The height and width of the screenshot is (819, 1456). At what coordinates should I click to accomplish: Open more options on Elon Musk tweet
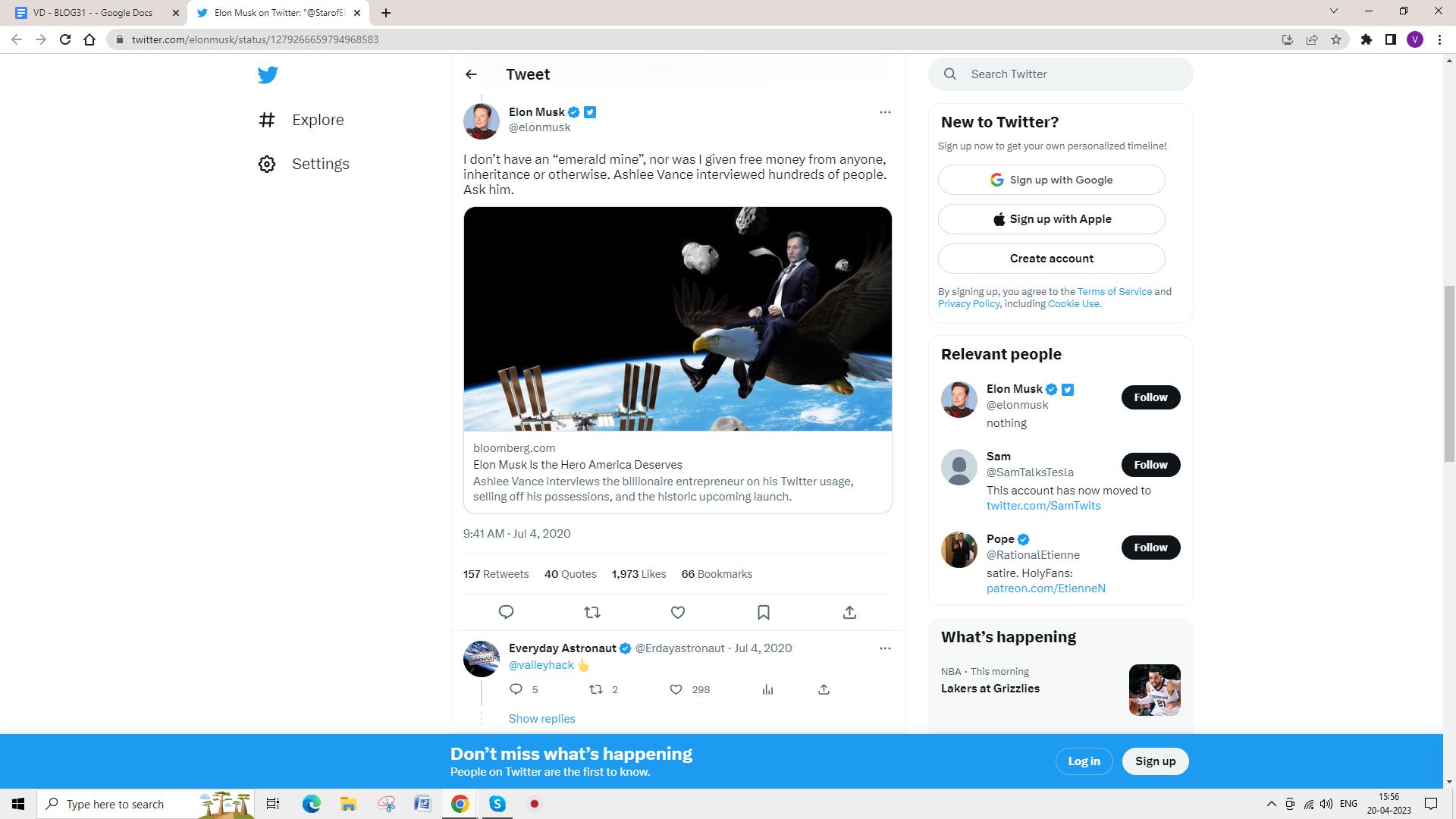point(885,112)
